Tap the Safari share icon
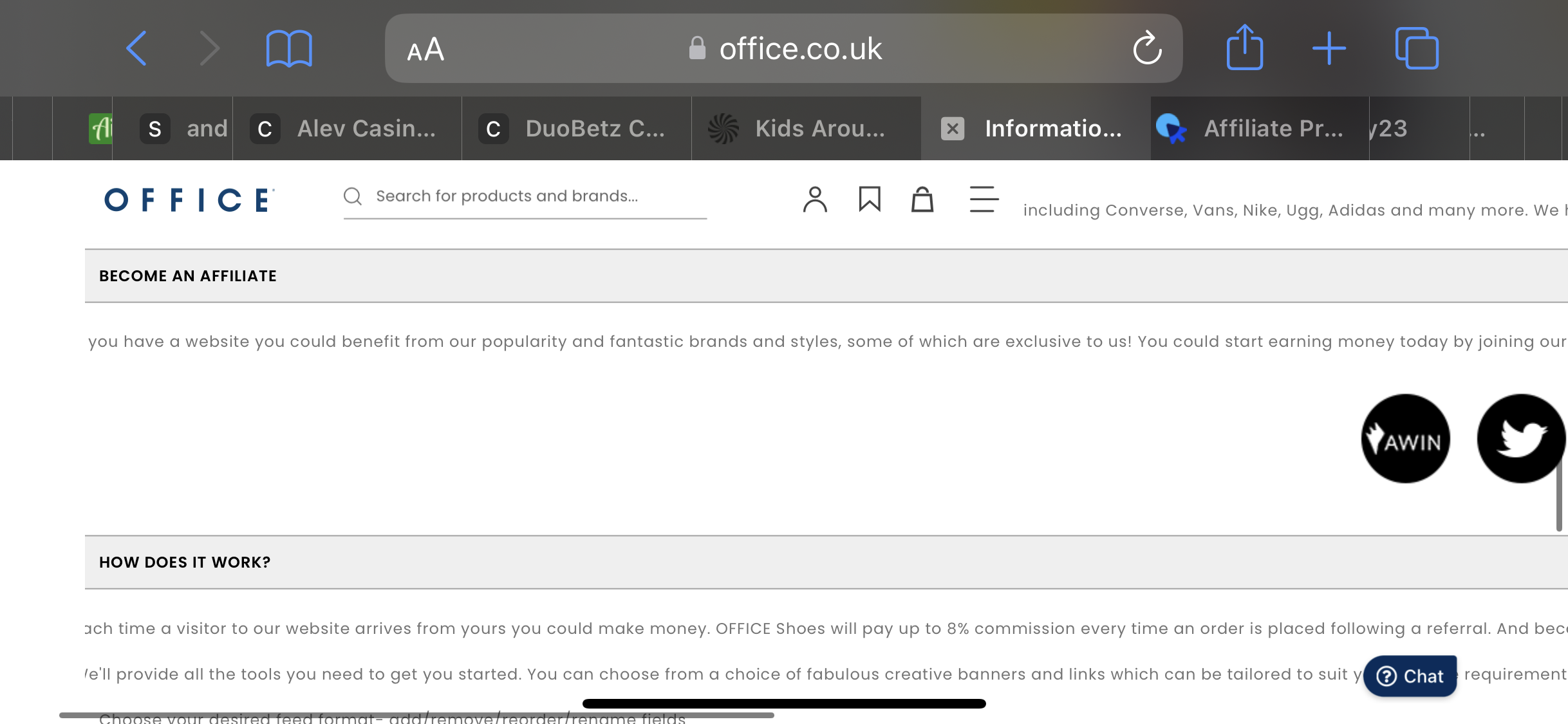This screenshot has height=724, width=1568. click(x=1245, y=47)
